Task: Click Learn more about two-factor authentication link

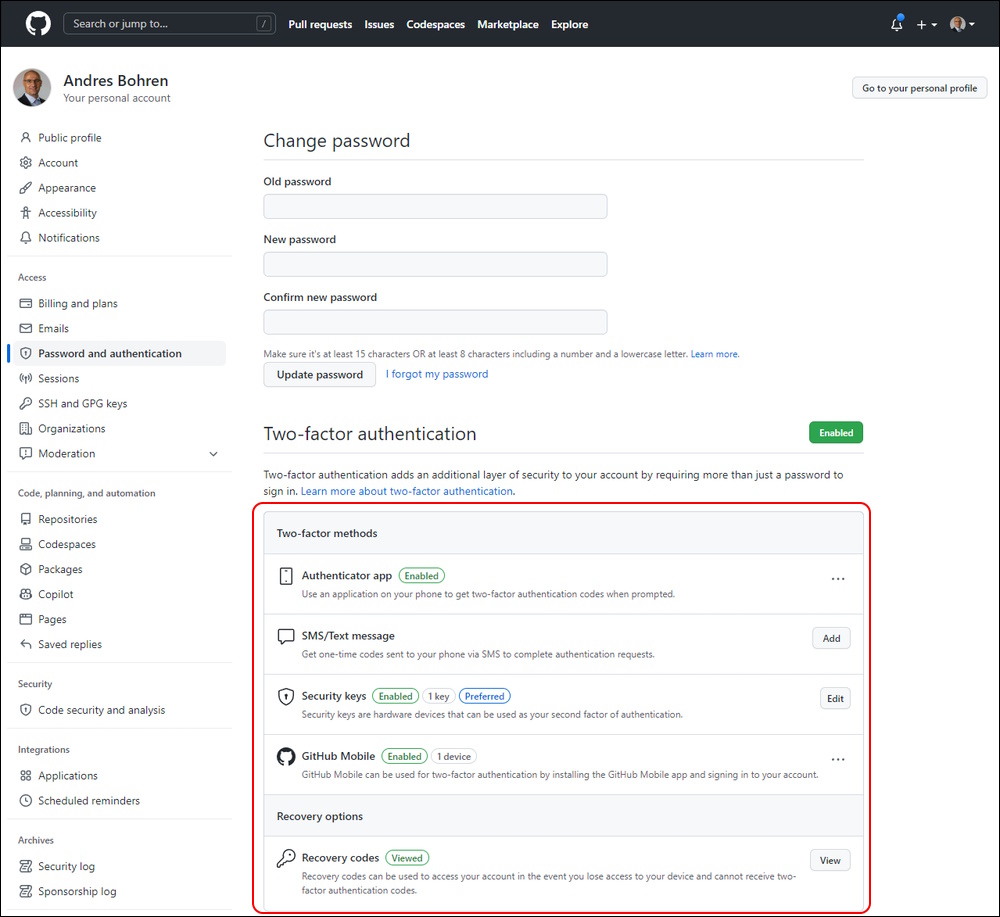Action: pyautogui.click(x=407, y=491)
